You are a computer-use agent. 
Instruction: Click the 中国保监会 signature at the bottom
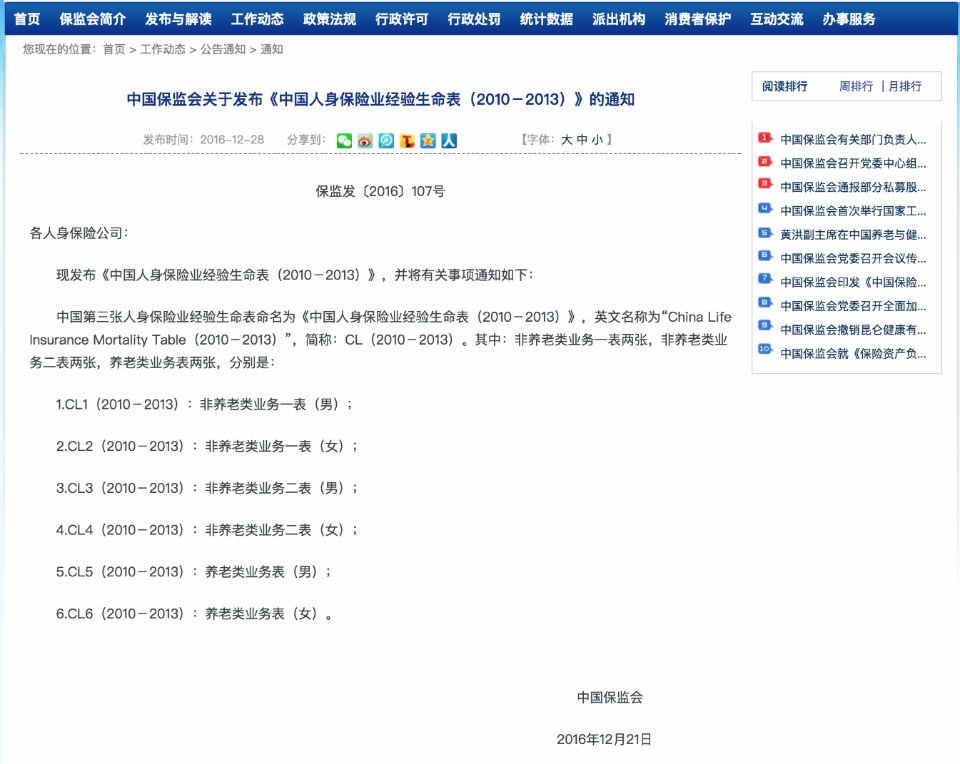tap(610, 697)
